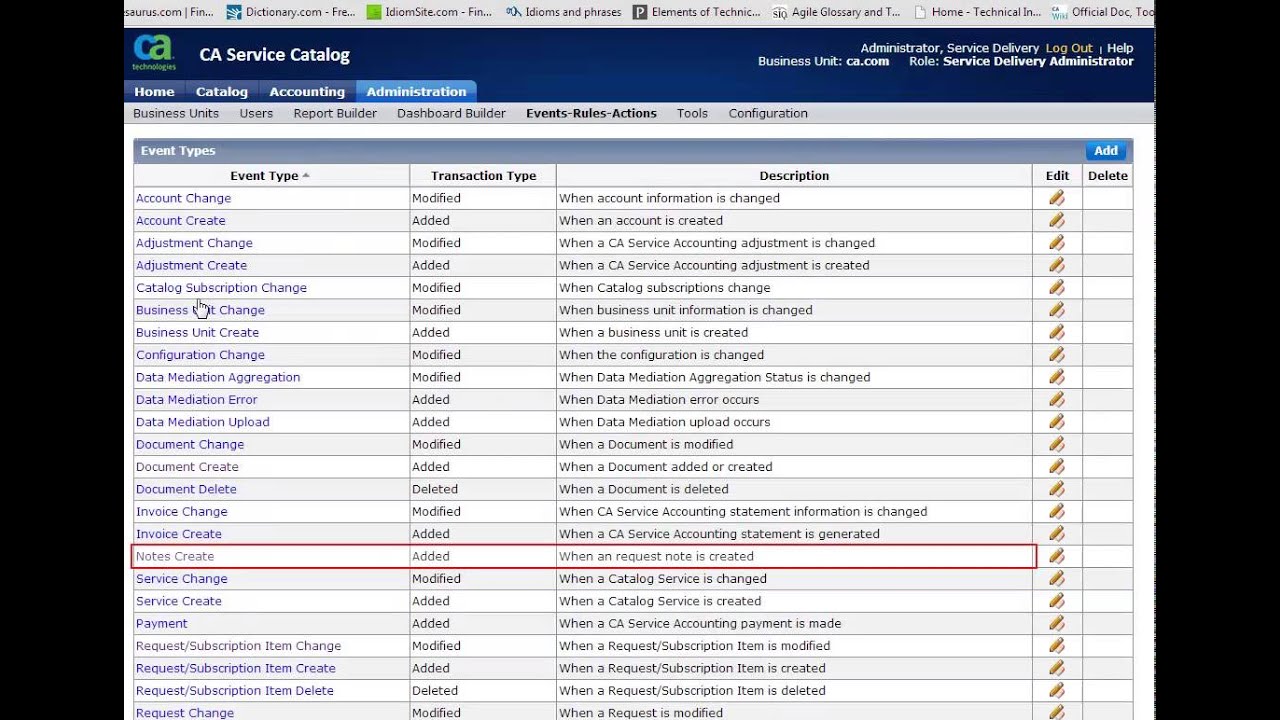
Task: Go to Report Builder
Action: (335, 113)
